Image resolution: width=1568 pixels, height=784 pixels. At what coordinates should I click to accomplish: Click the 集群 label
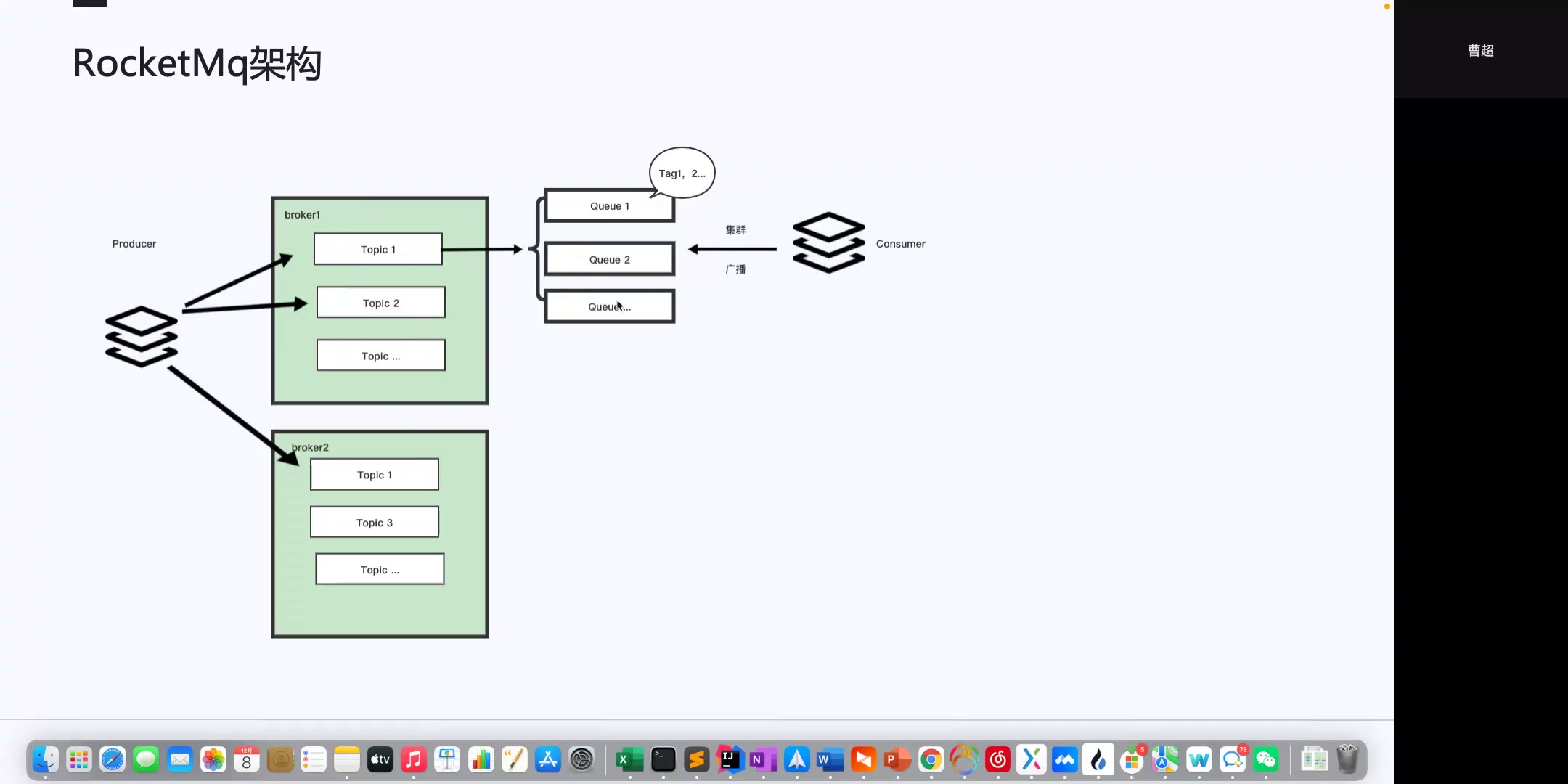pos(735,229)
